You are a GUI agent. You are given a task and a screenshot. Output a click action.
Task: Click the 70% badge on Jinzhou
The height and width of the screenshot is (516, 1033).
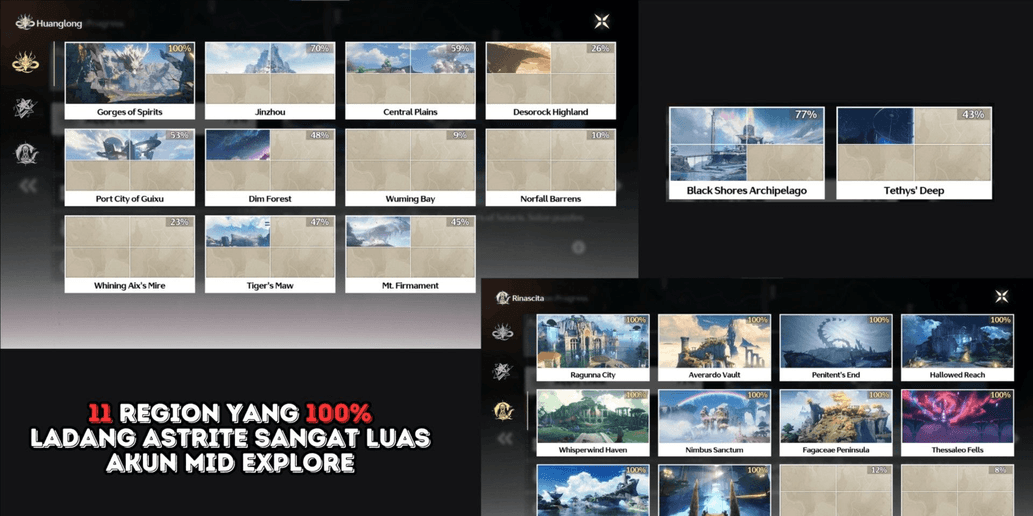click(320, 49)
